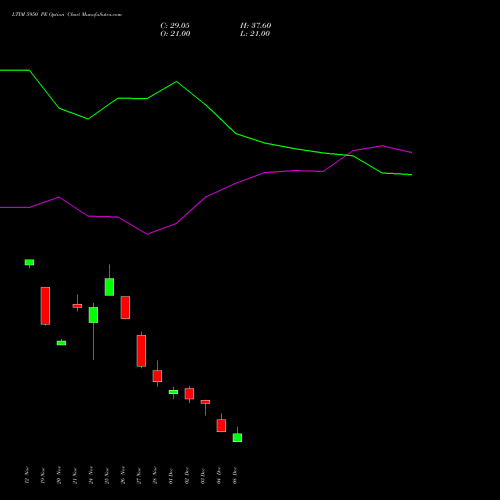Select the red candlestick for 27 Nov
The width and height of the screenshot is (500, 500).
click(x=141, y=351)
